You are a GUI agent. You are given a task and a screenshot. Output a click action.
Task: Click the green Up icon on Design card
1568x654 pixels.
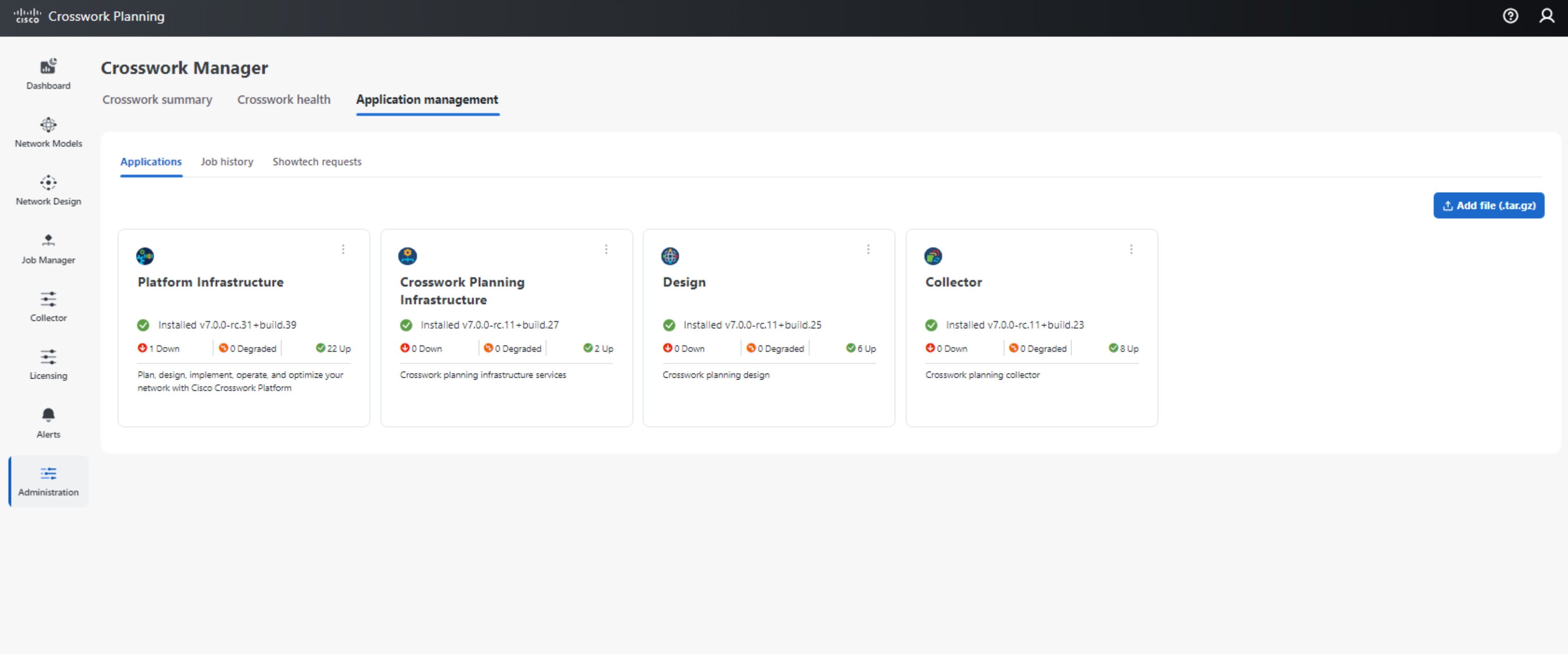[x=851, y=348]
